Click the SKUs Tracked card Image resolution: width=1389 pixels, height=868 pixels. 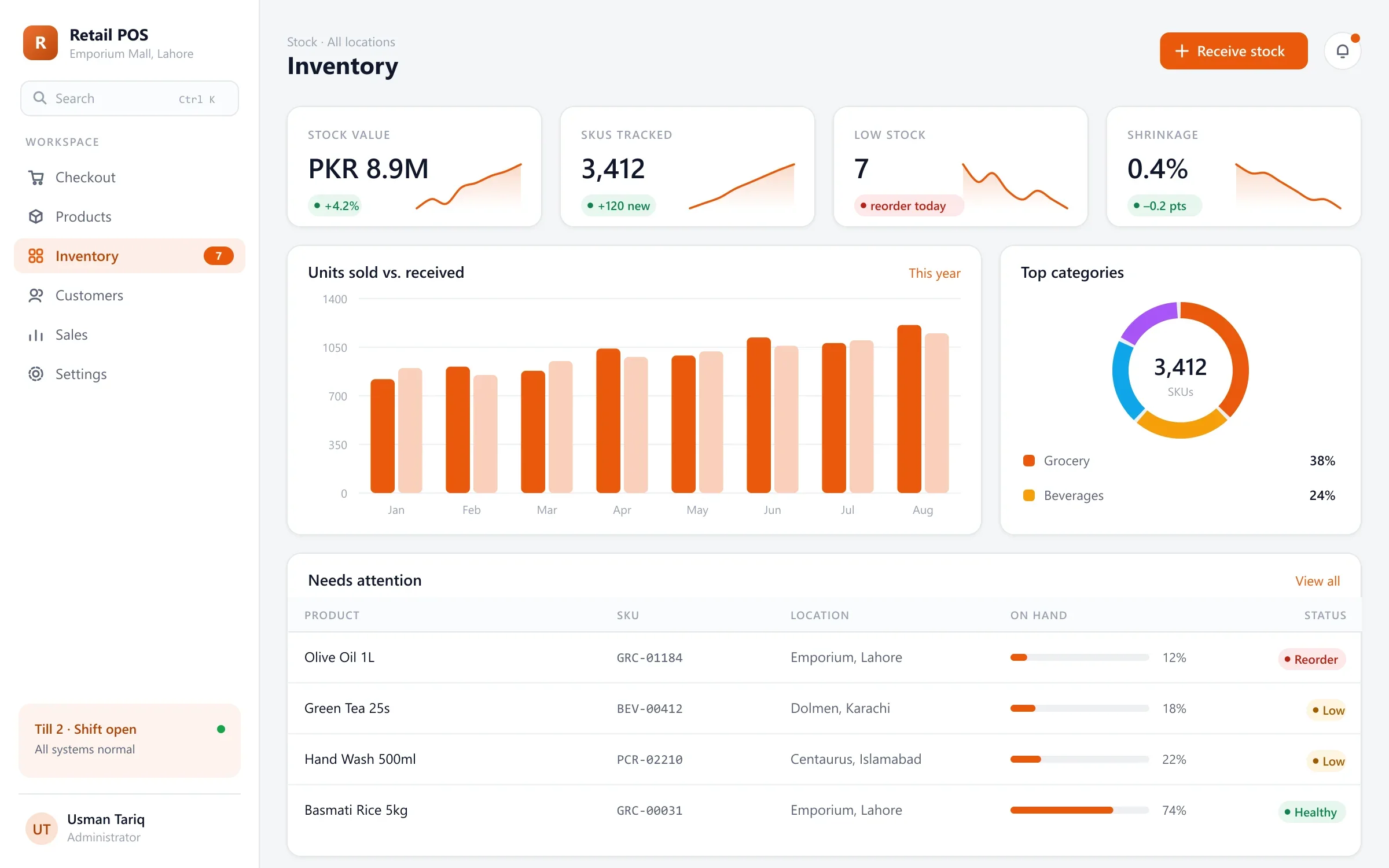[x=688, y=167]
